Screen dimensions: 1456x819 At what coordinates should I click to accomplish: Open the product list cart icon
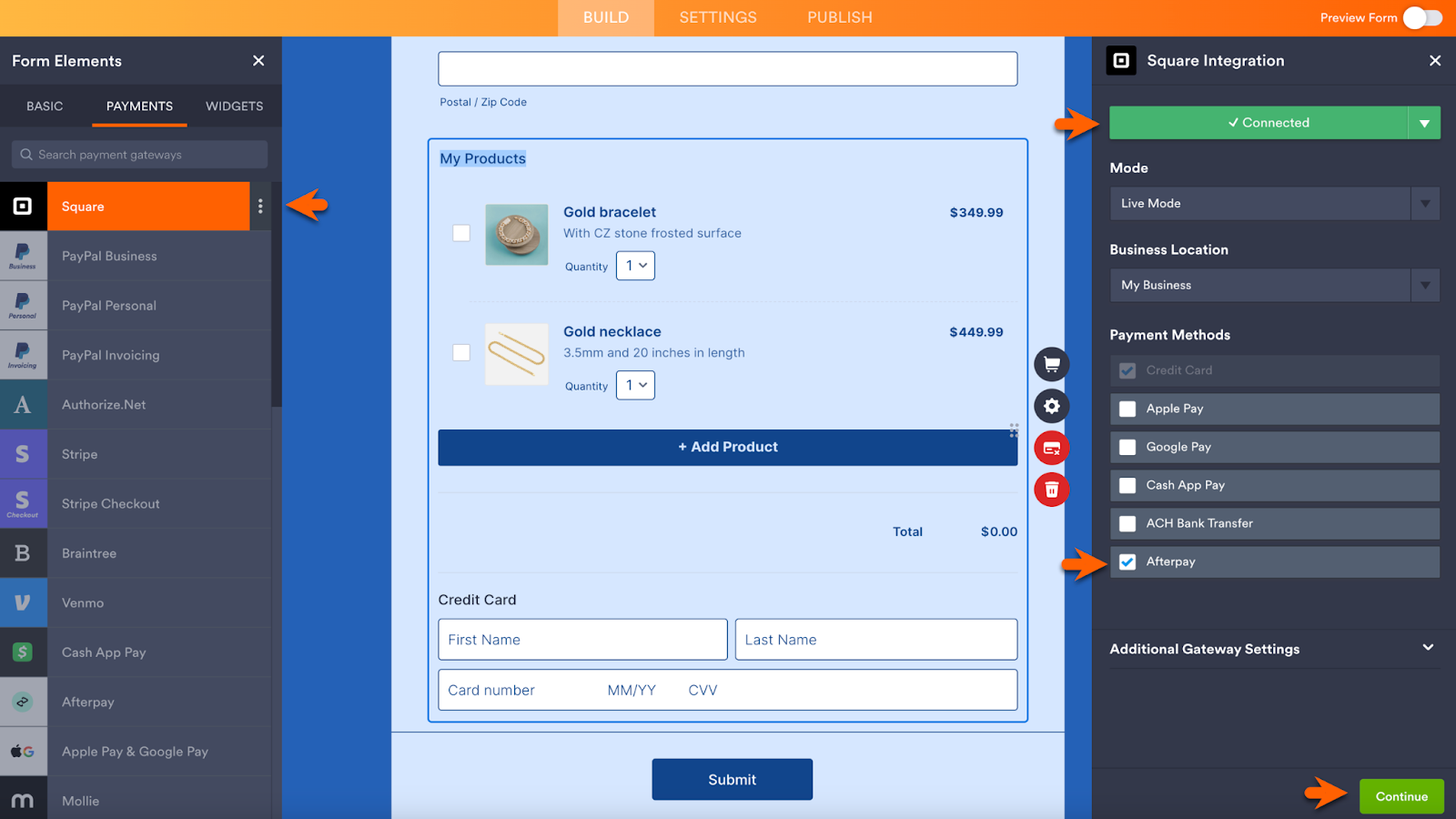(1052, 364)
